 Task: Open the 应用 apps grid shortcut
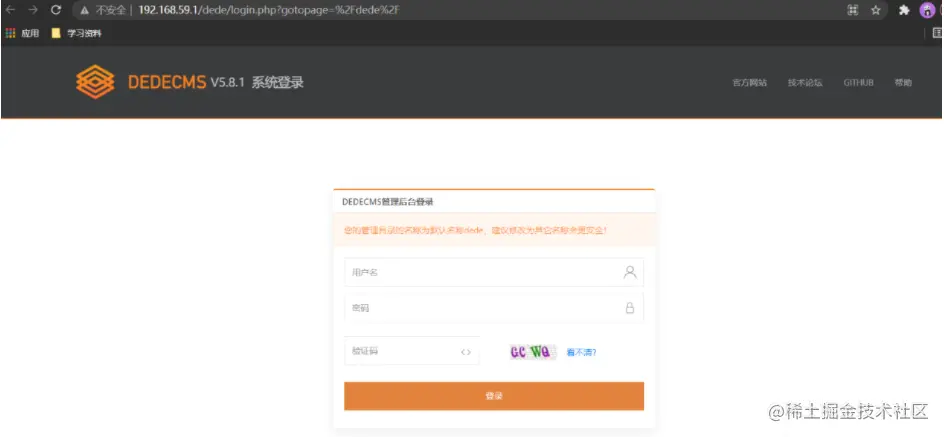pos(22,34)
